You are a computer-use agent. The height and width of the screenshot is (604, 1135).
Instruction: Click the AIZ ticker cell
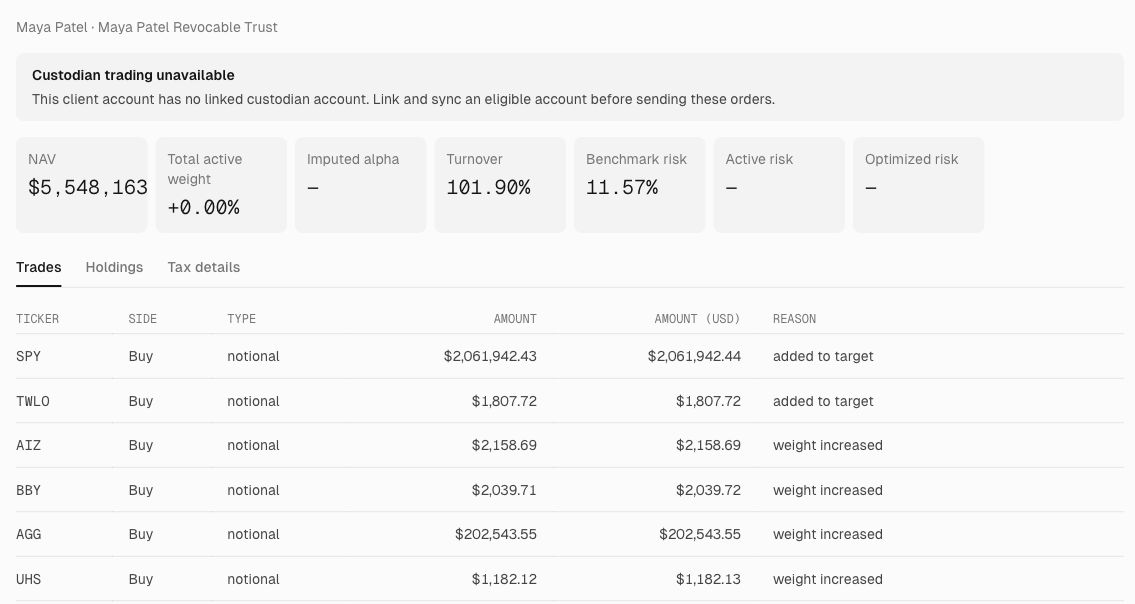[x=28, y=445]
